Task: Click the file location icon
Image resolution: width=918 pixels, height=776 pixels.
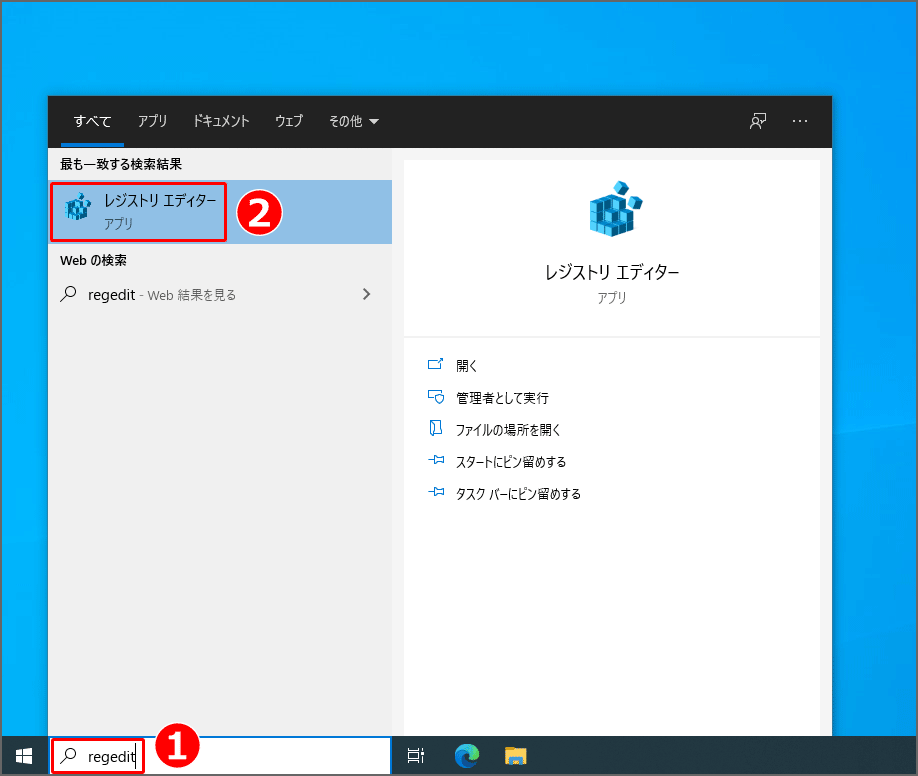Action: pyautogui.click(x=436, y=428)
